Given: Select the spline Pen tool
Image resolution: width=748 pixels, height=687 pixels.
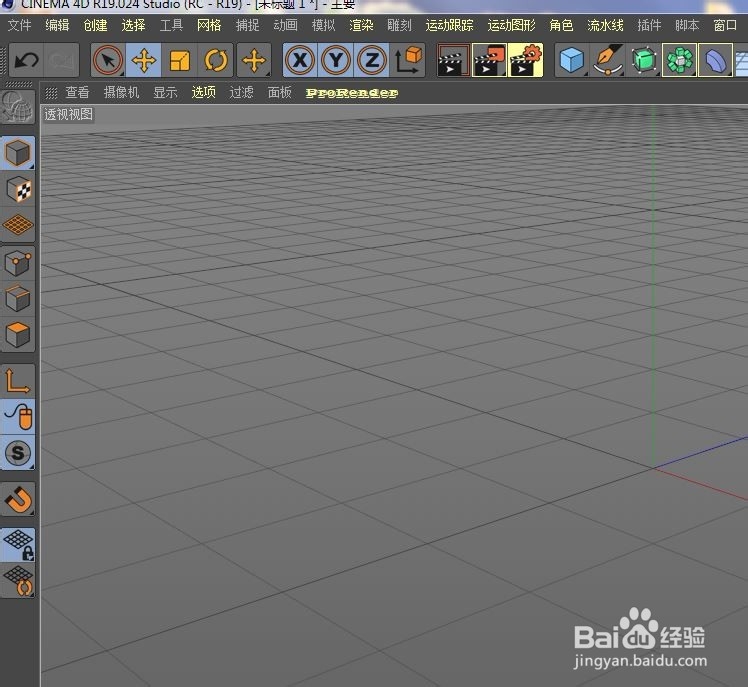Looking at the screenshot, I should tap(608, 60).
